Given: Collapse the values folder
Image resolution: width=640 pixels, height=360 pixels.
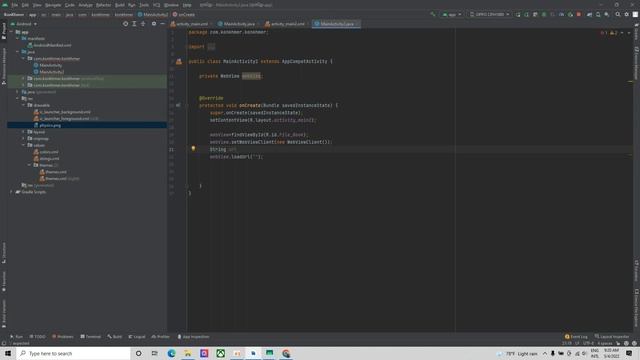Looking at the screenshot, I should click(24, 145).
